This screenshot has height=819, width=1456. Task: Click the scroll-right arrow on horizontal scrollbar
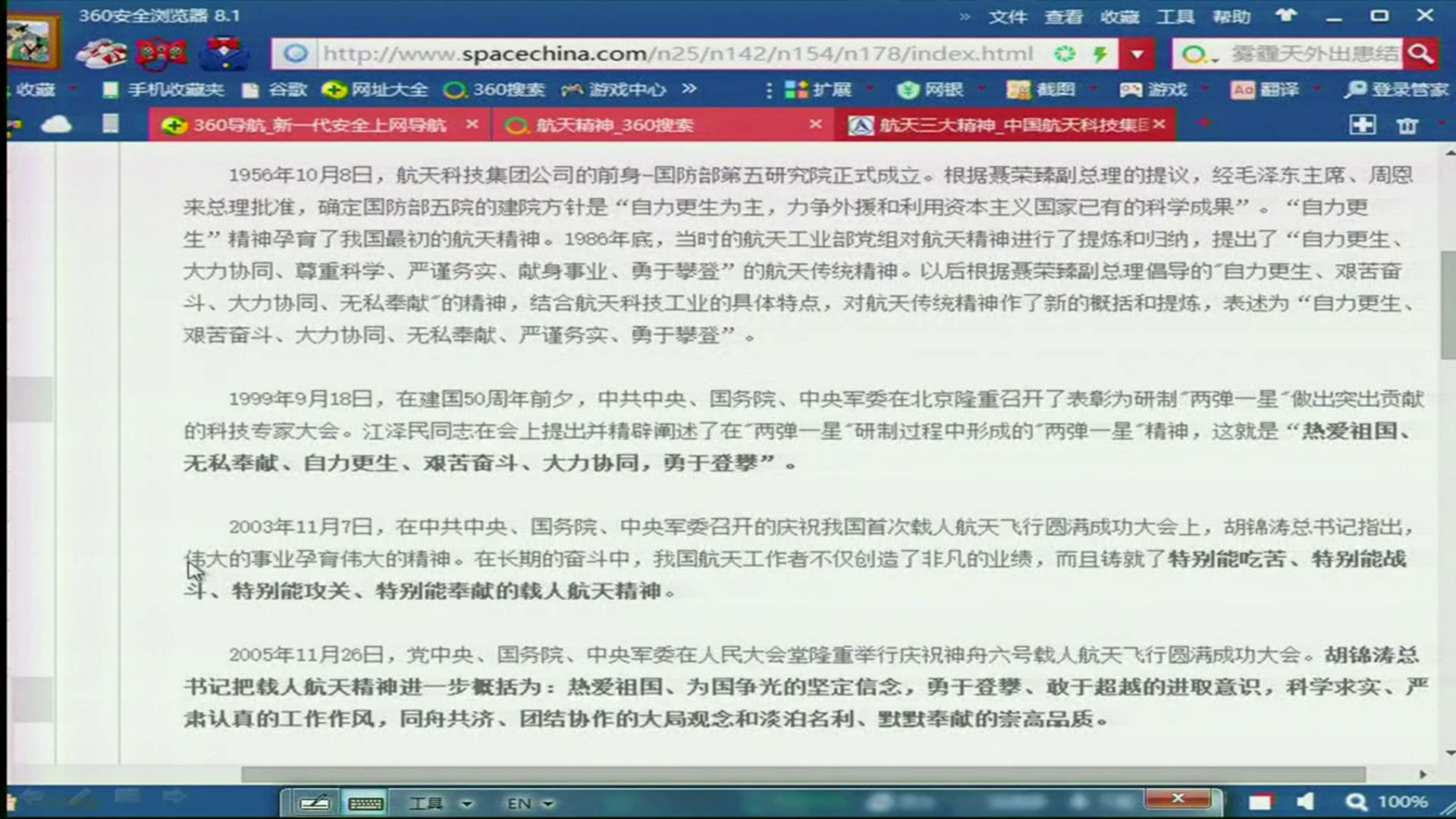coord(1423,774)
